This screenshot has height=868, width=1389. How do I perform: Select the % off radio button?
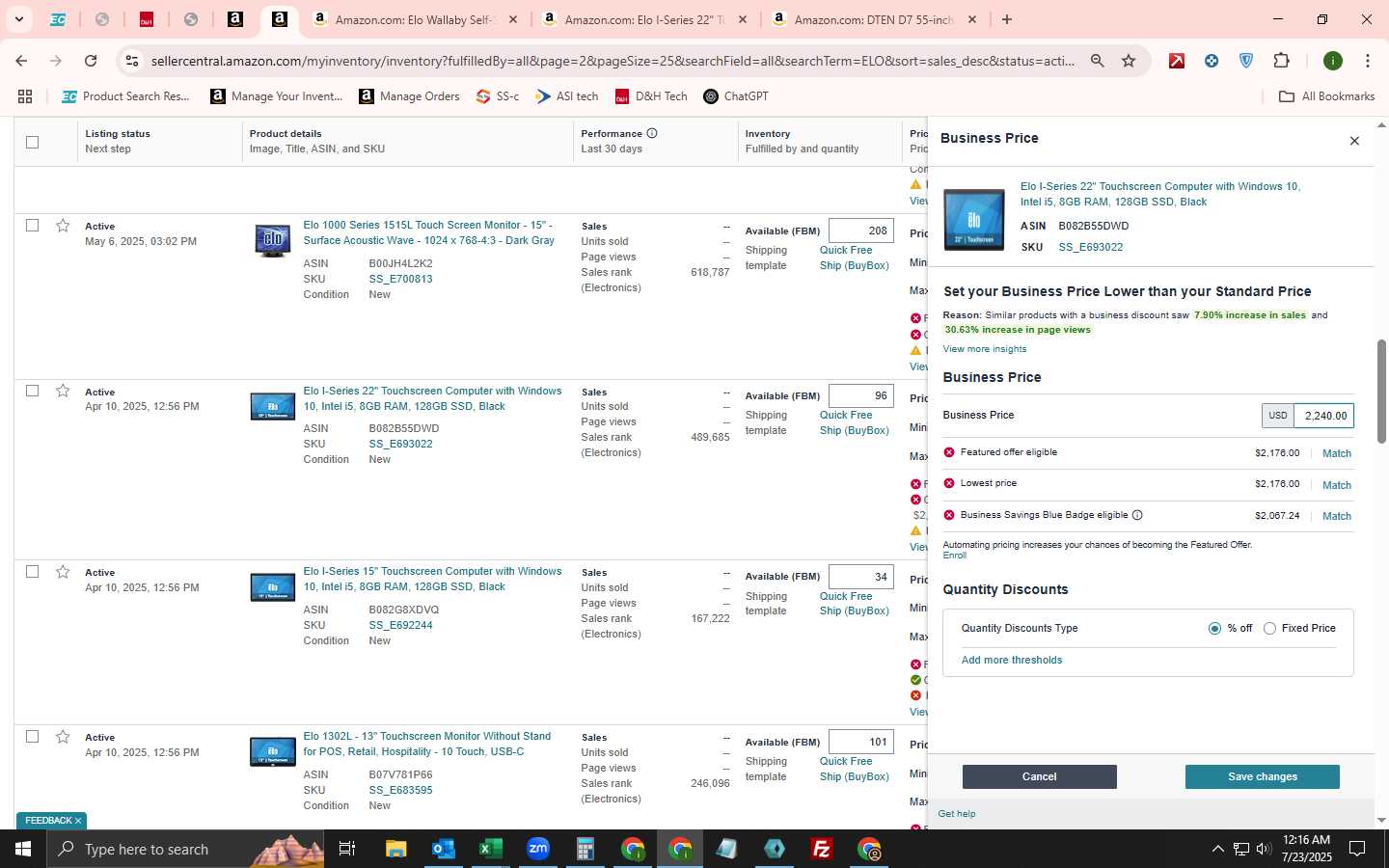point(1214,629)
